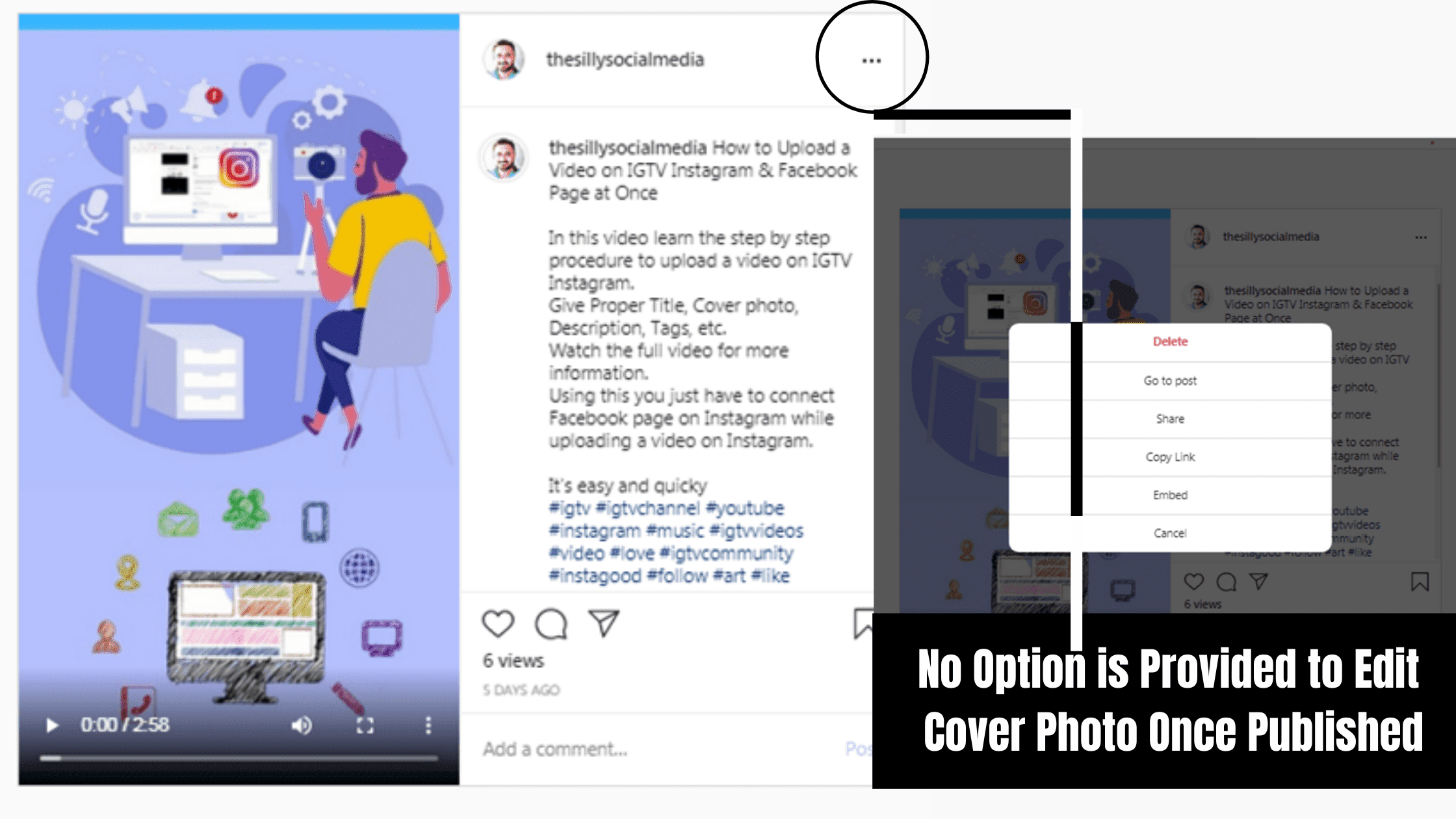Select Share in the options dialog

1170,419
